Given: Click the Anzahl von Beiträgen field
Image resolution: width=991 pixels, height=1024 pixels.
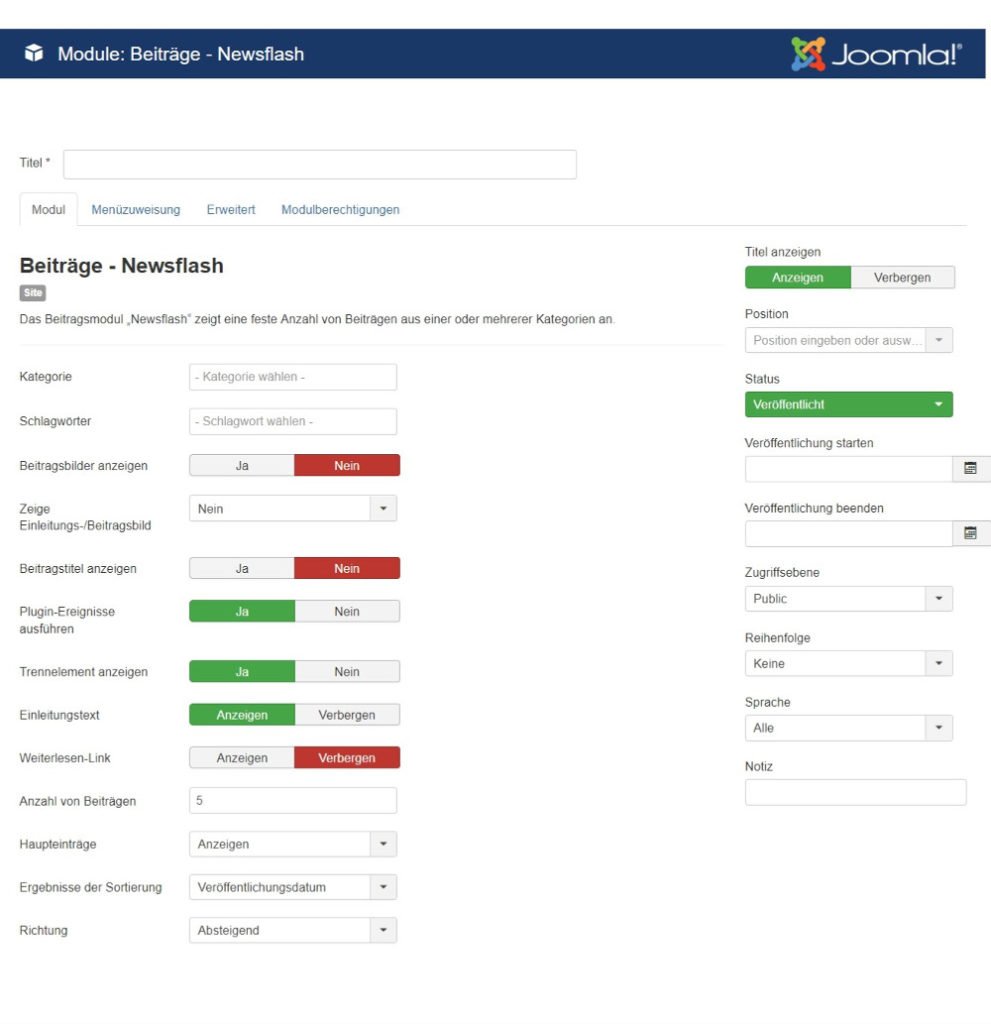Looking at the screenshot, I should coord(293,800).
